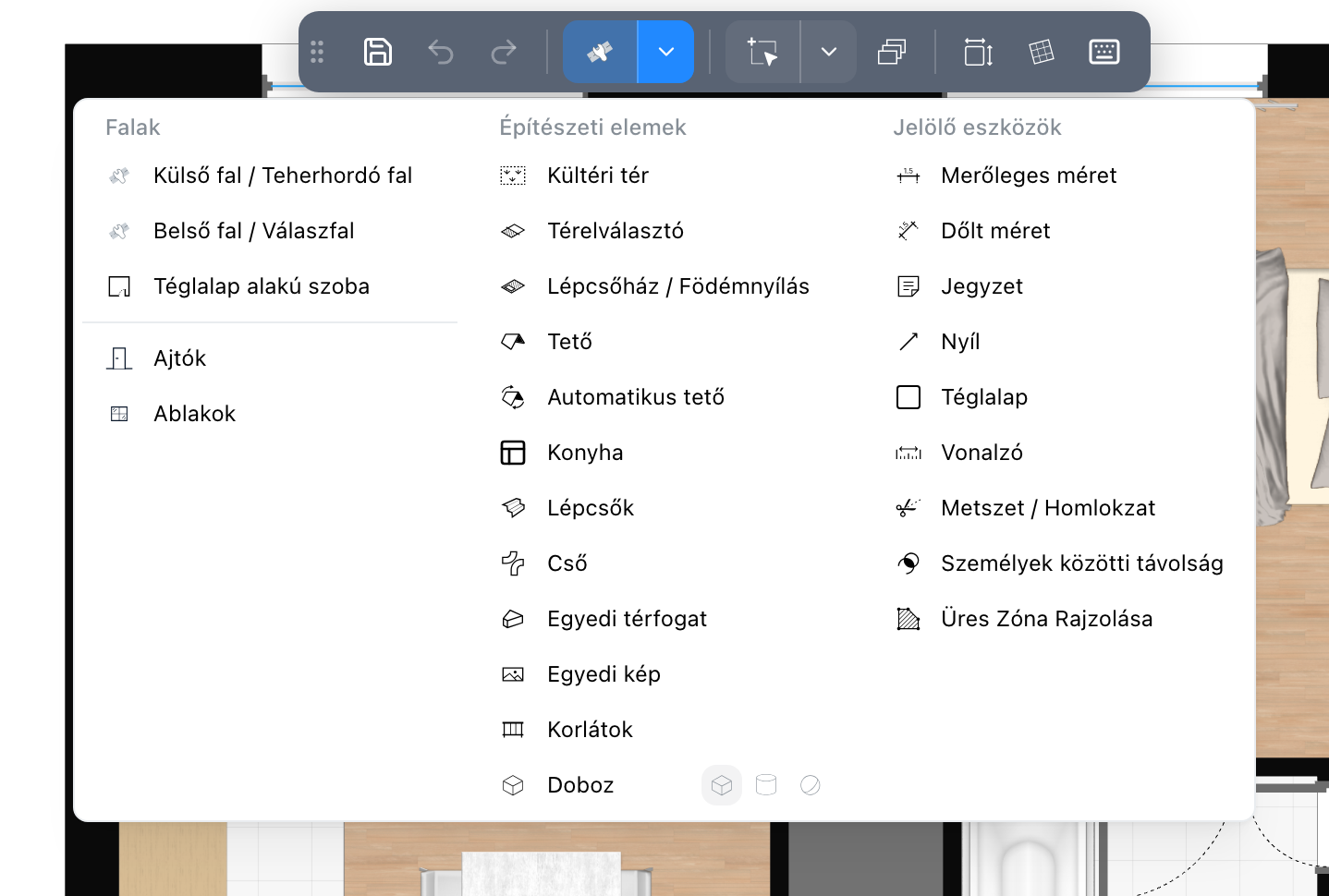Select Dőlt méret dimension tool
Image resolution: width=1329 pixels, height=896 pixels.
pos(1057,231)
